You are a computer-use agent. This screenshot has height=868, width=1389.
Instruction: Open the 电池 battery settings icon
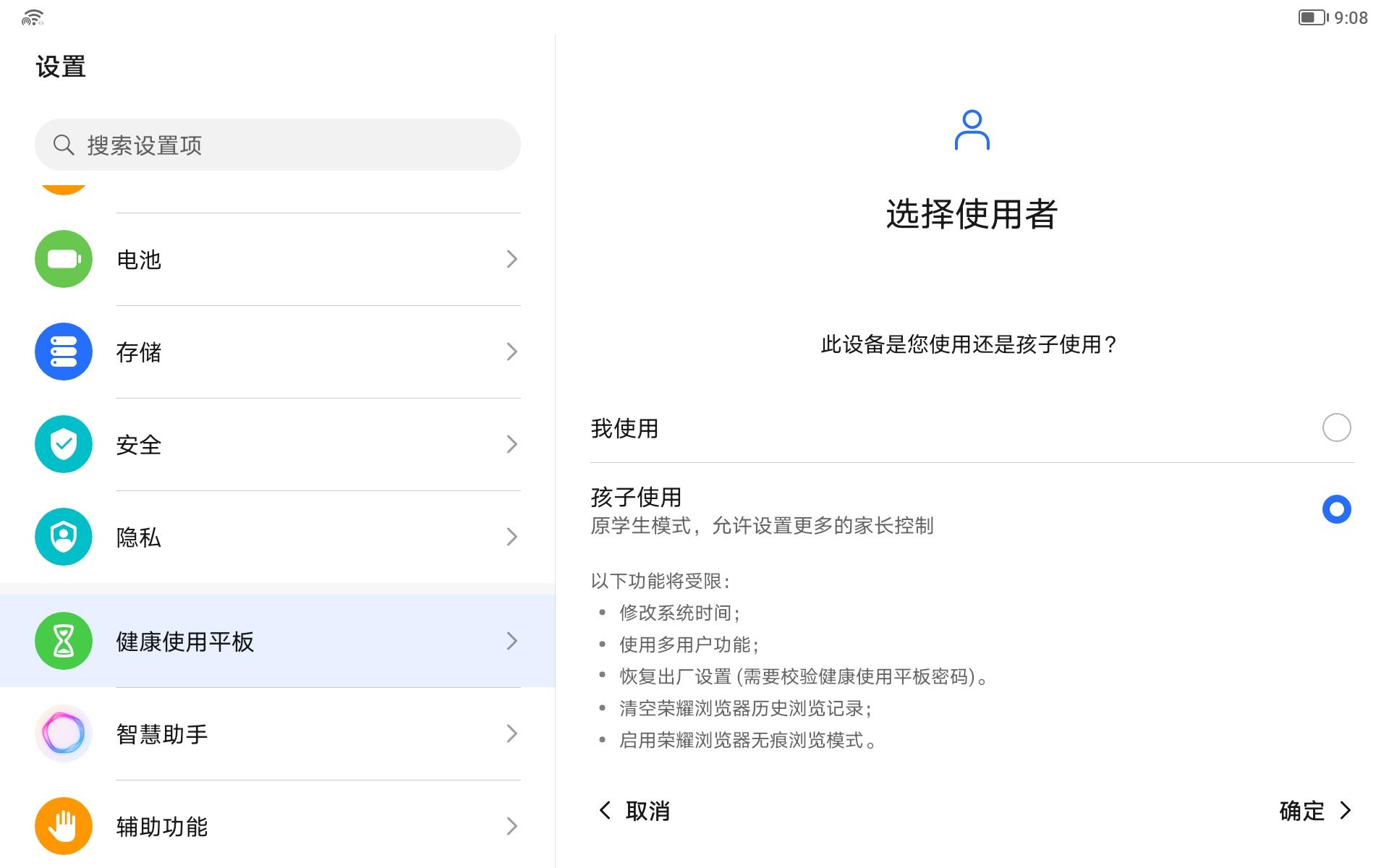tap(63, 259)
